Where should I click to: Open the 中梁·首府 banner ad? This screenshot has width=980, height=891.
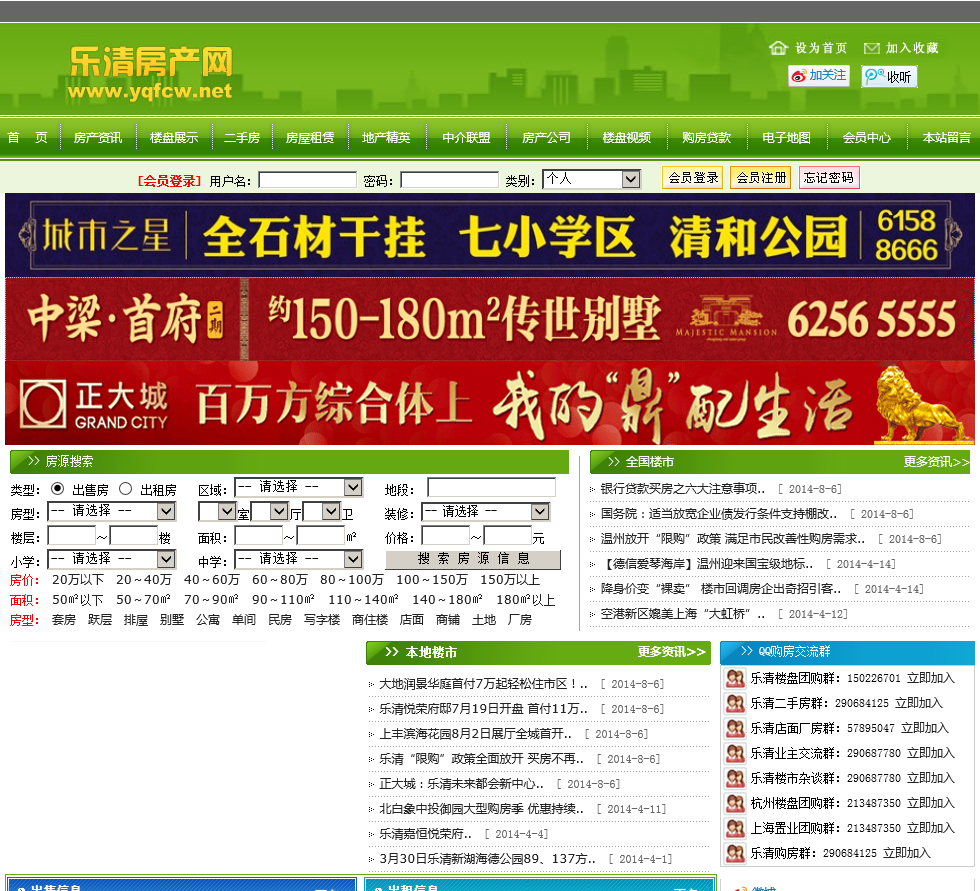490,319
